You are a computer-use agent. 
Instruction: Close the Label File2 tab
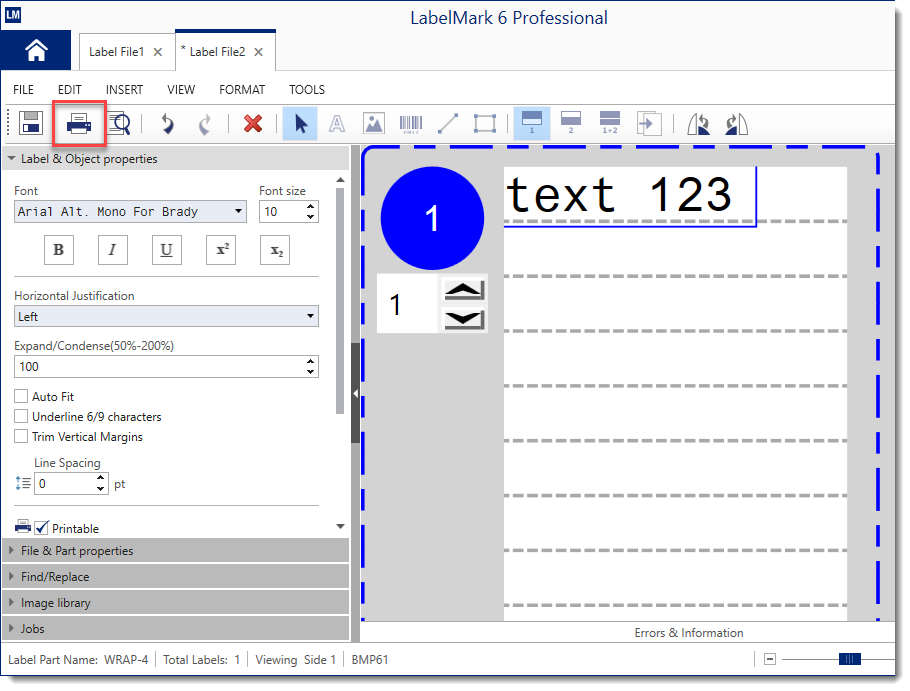(259, 52)
